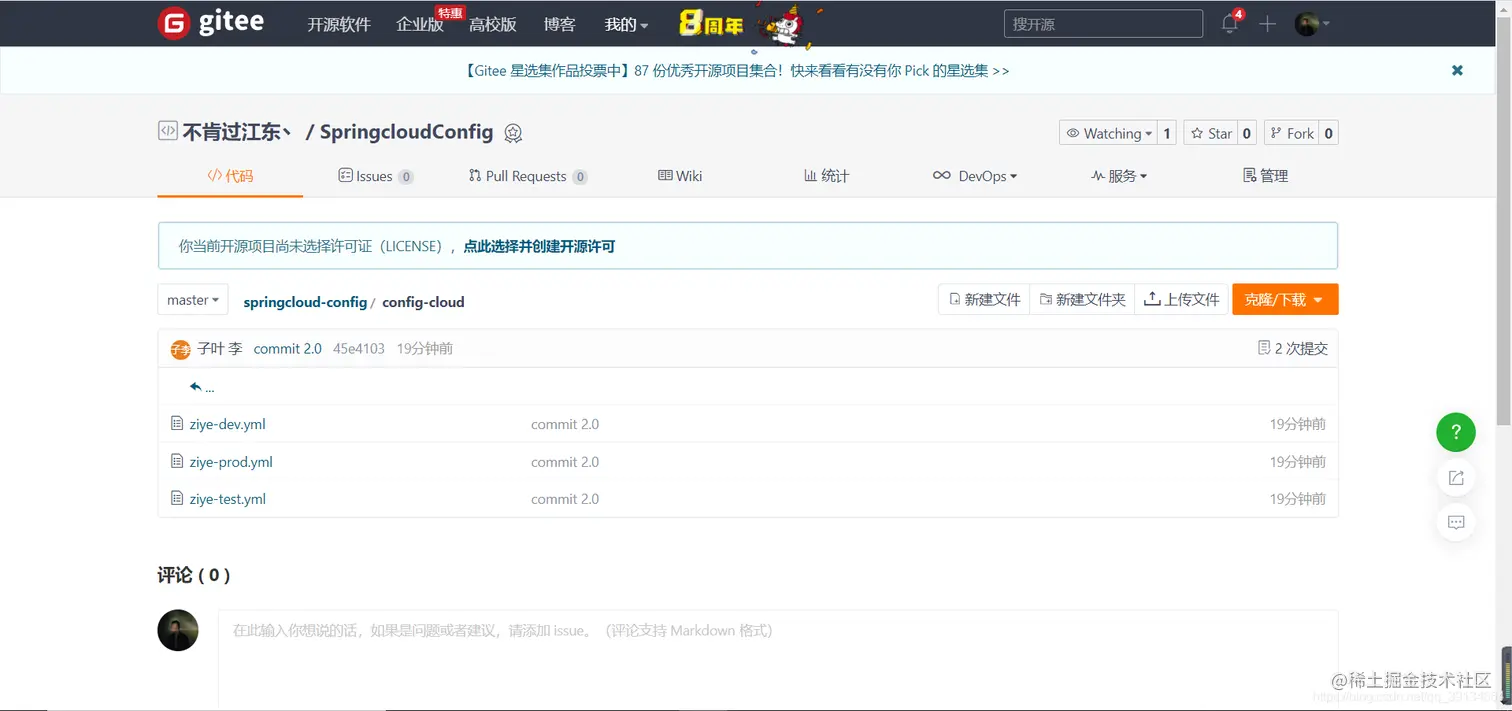Click the Gitee logo
The height and width of the screenshot is (711, 1512).
(211, 23)
